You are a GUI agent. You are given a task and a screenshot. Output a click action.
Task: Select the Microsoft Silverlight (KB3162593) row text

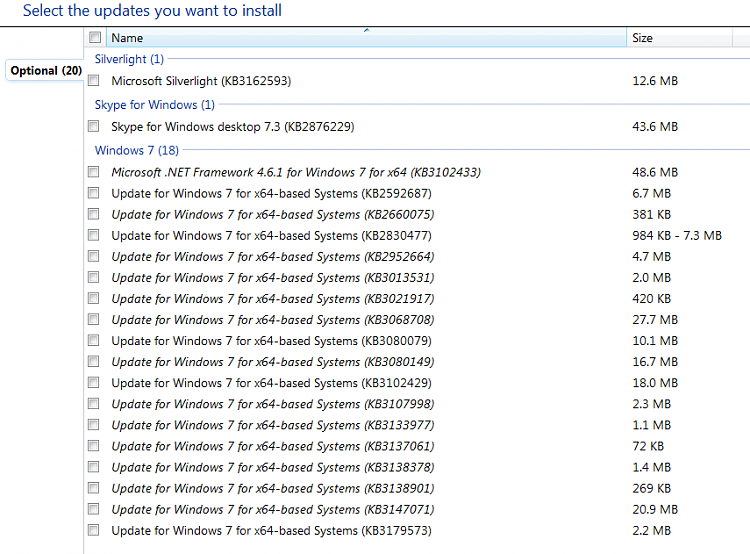point(201,81)
